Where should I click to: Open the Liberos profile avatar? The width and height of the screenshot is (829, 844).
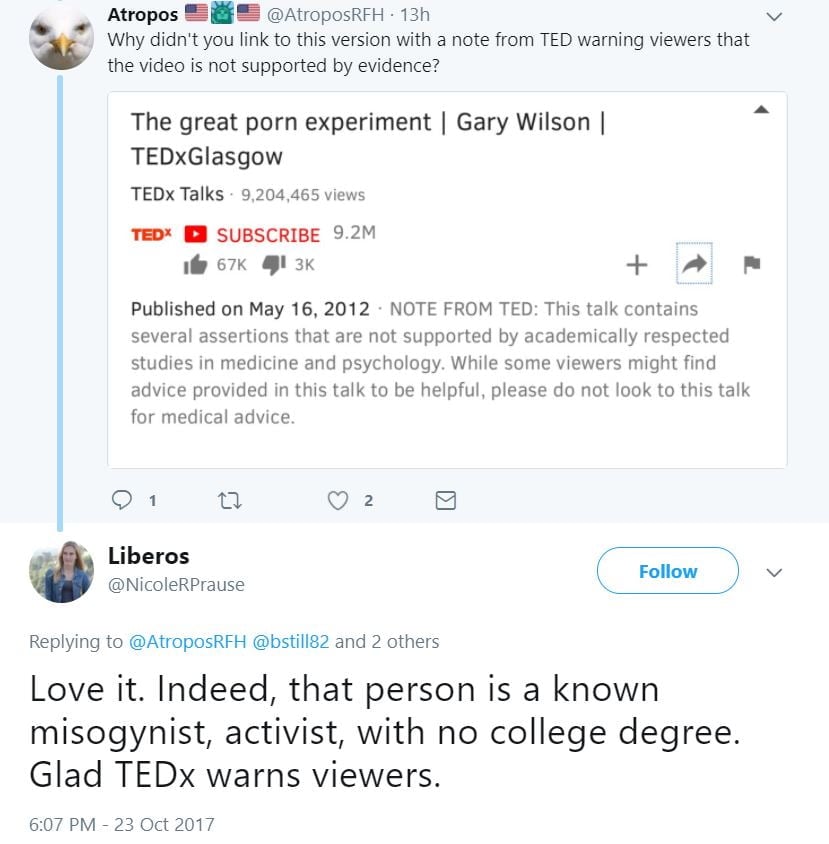[x=61, y=571]
